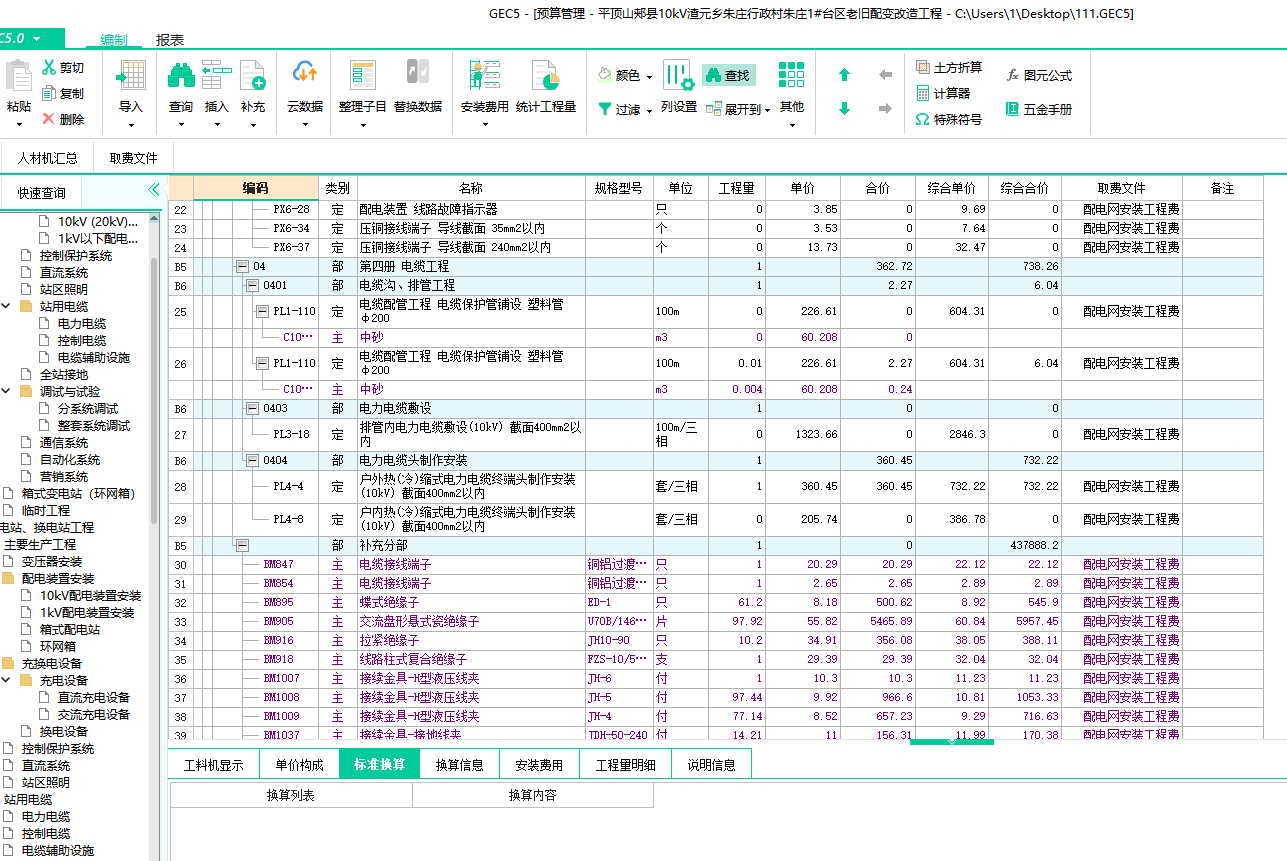Click the Insert (插入) icon
The image size is (1287, 861).
coord(216,75)
